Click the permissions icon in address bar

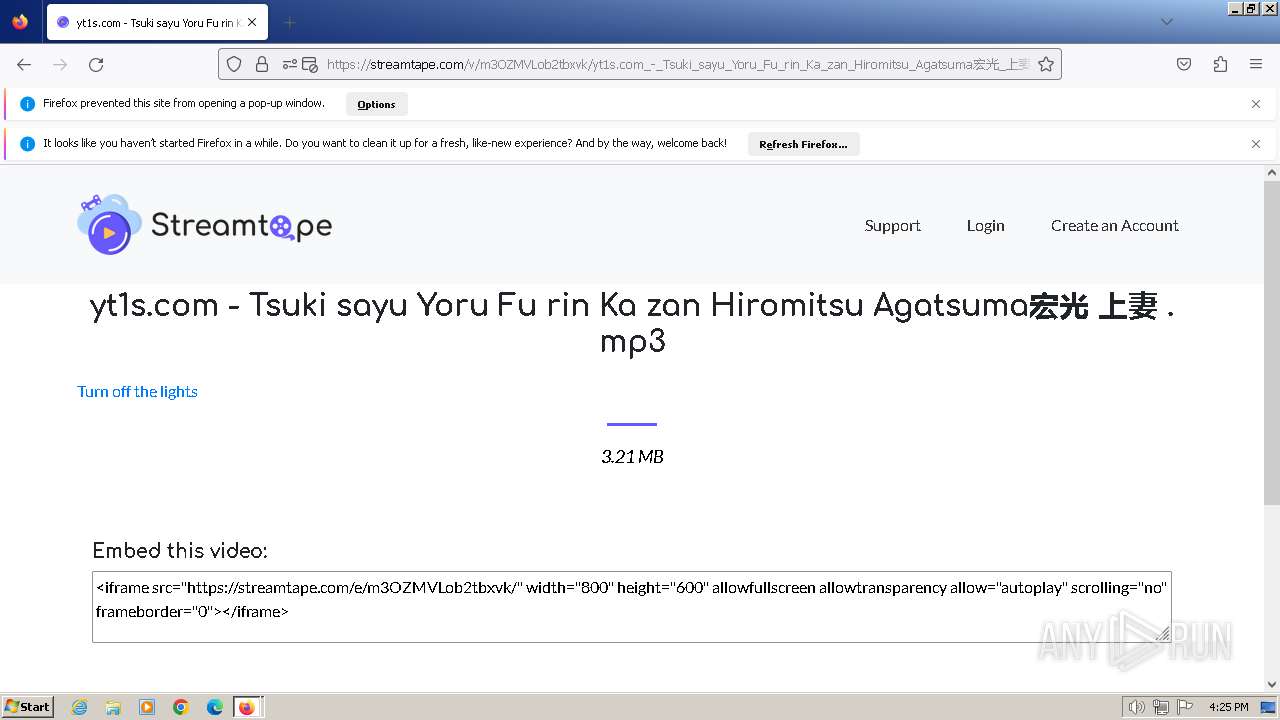coord(290,64)
